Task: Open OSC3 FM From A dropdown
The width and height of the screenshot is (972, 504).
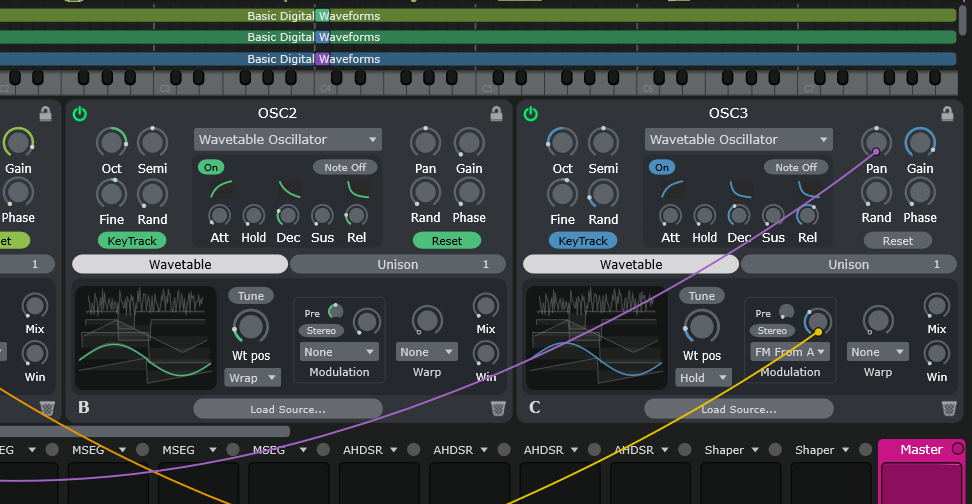Action: click(790, 351)
